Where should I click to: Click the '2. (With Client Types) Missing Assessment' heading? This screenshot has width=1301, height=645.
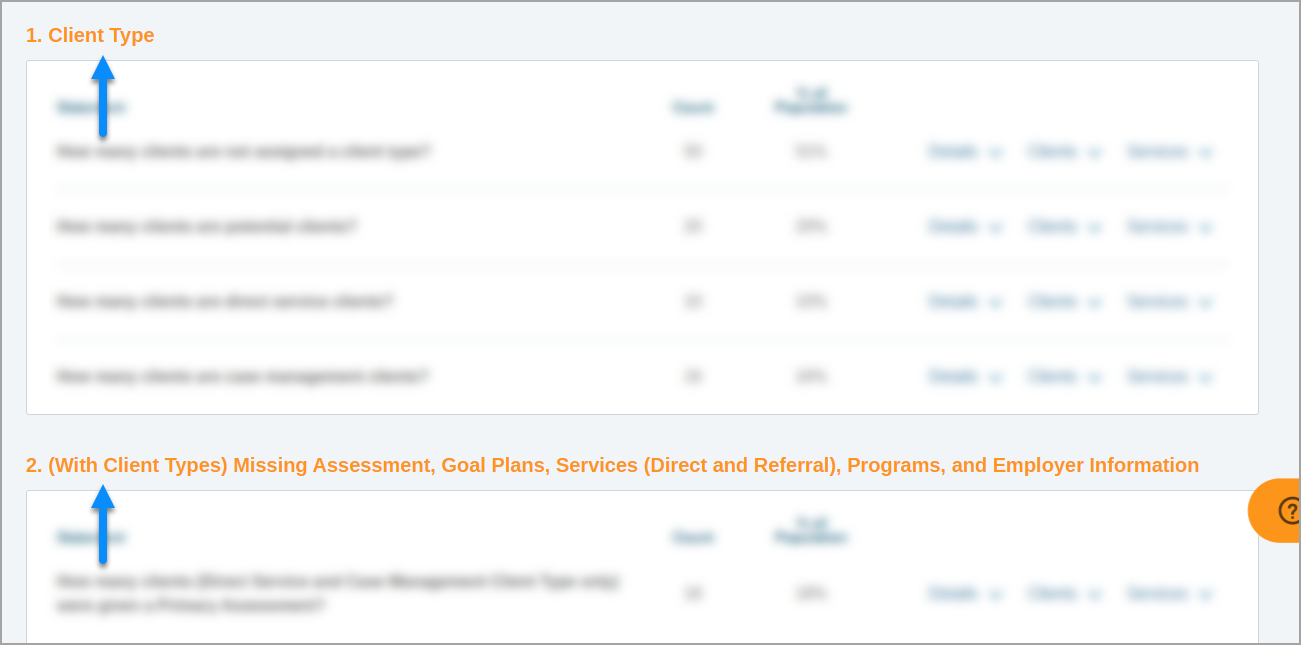coord(612,465)
